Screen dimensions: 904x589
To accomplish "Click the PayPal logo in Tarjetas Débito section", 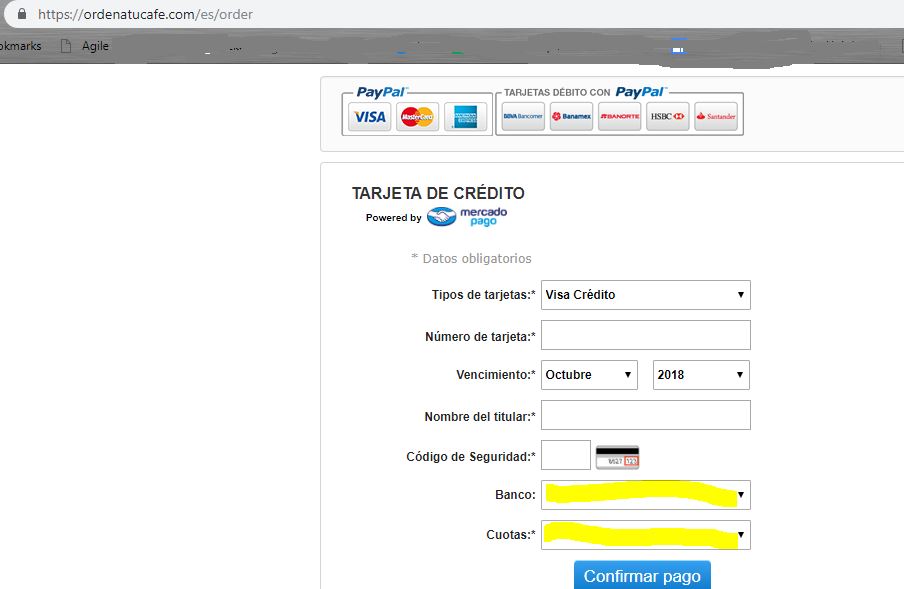I will (641, 92).
